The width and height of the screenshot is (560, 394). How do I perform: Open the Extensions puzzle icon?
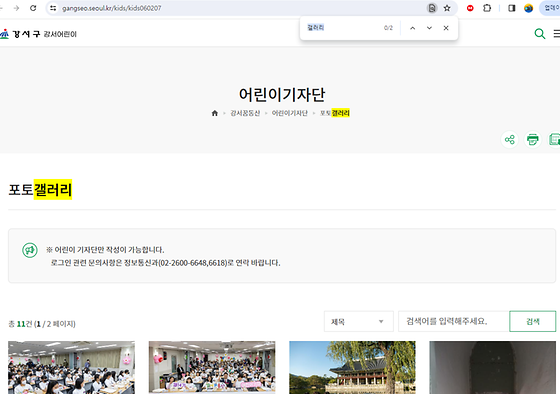487,8
